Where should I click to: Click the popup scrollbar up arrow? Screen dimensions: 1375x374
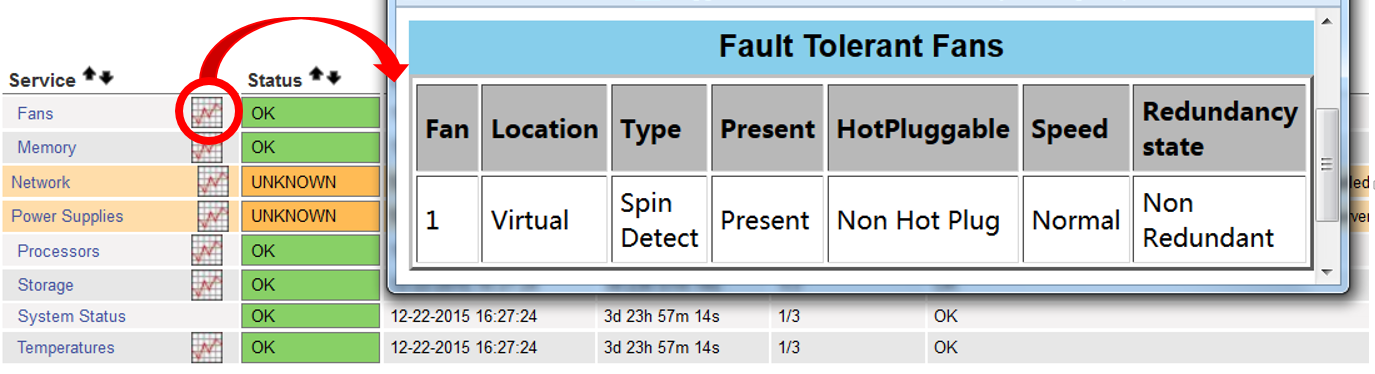click(1327, 20)
